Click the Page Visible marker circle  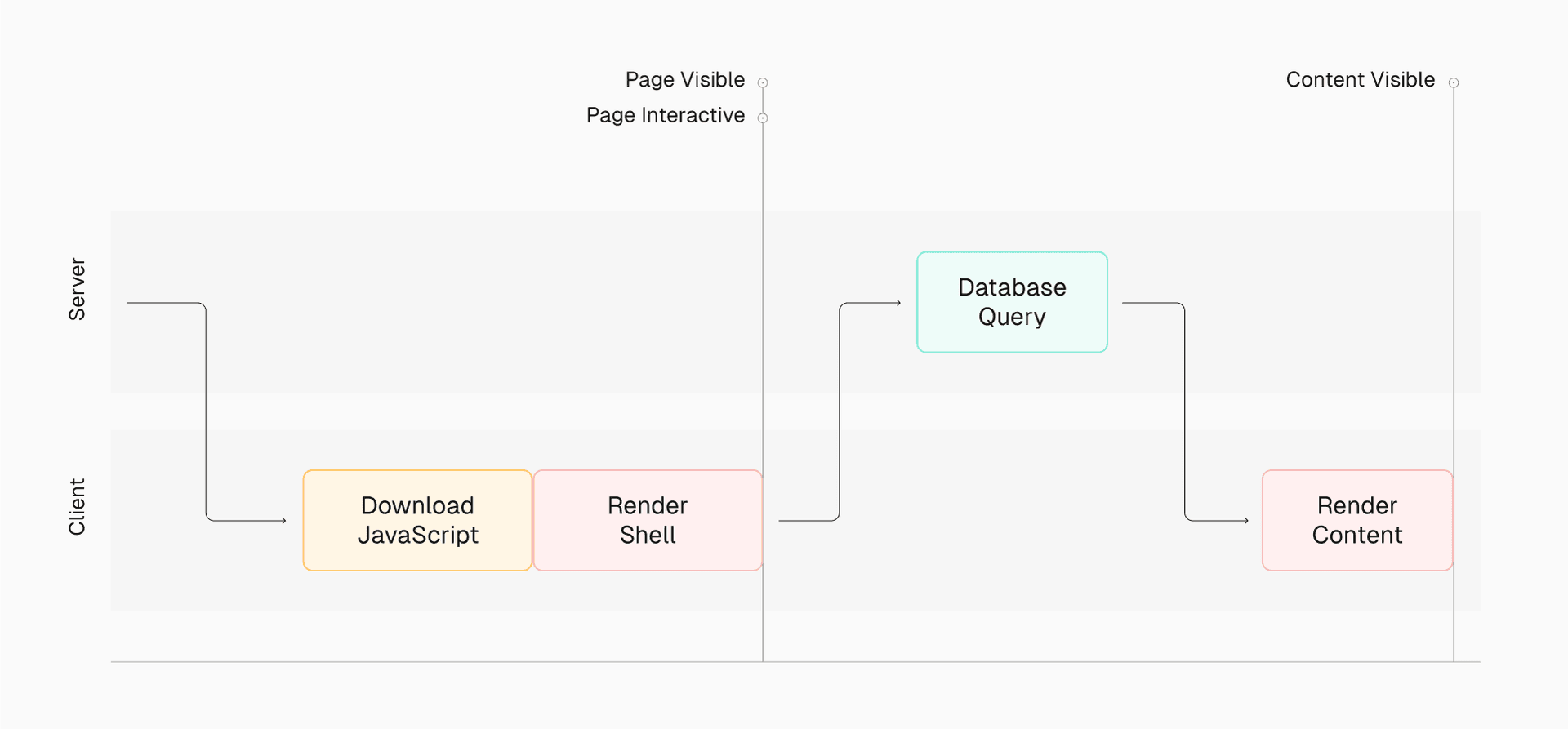click(x=763, y=82)
